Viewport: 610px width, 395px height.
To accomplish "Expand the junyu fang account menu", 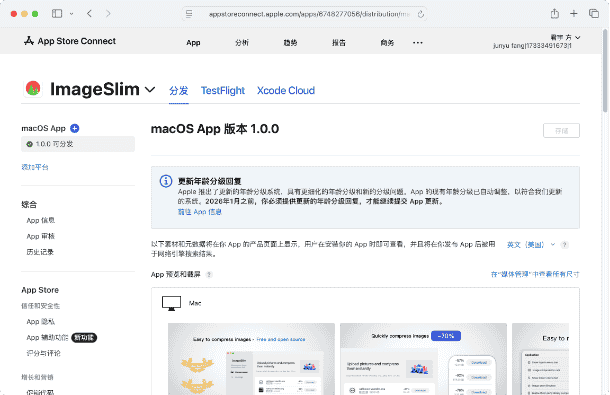I will (x=537, y=41).
